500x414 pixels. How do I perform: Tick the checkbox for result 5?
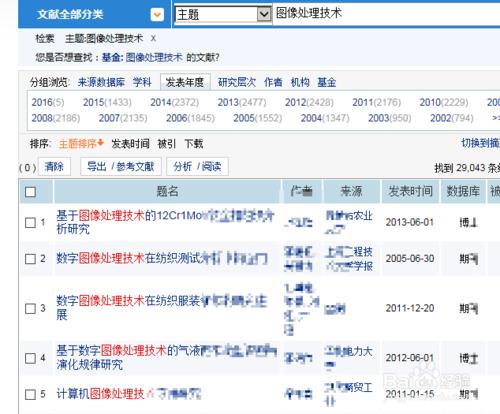(x=30, y=395)
